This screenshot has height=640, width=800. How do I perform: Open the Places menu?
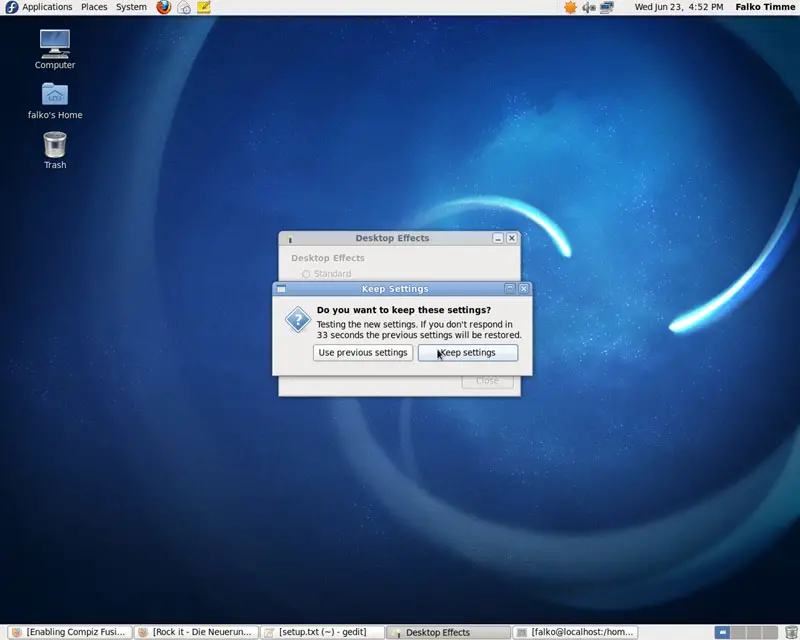tap(94, 7)
